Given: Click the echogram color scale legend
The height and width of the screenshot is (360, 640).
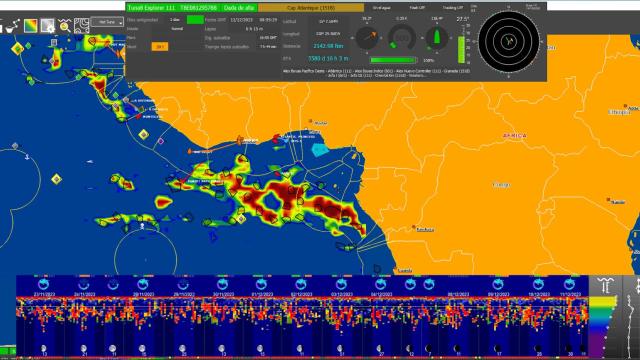Looking at the screenshot, I should tap(602, 326).
